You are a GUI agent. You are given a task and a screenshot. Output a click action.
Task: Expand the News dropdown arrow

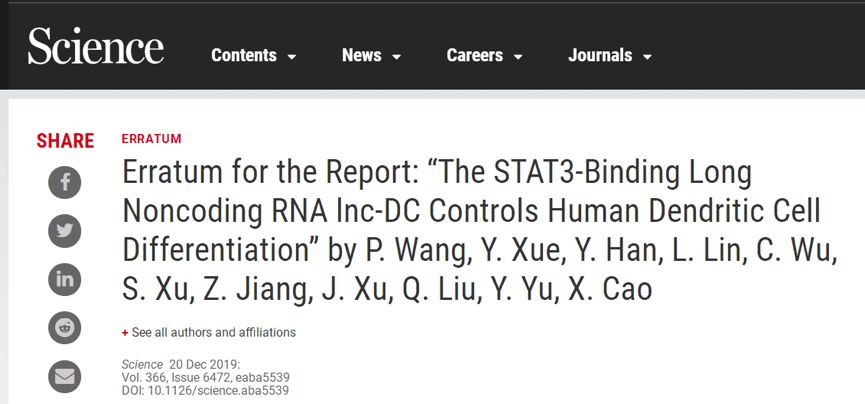click(396, 57)
